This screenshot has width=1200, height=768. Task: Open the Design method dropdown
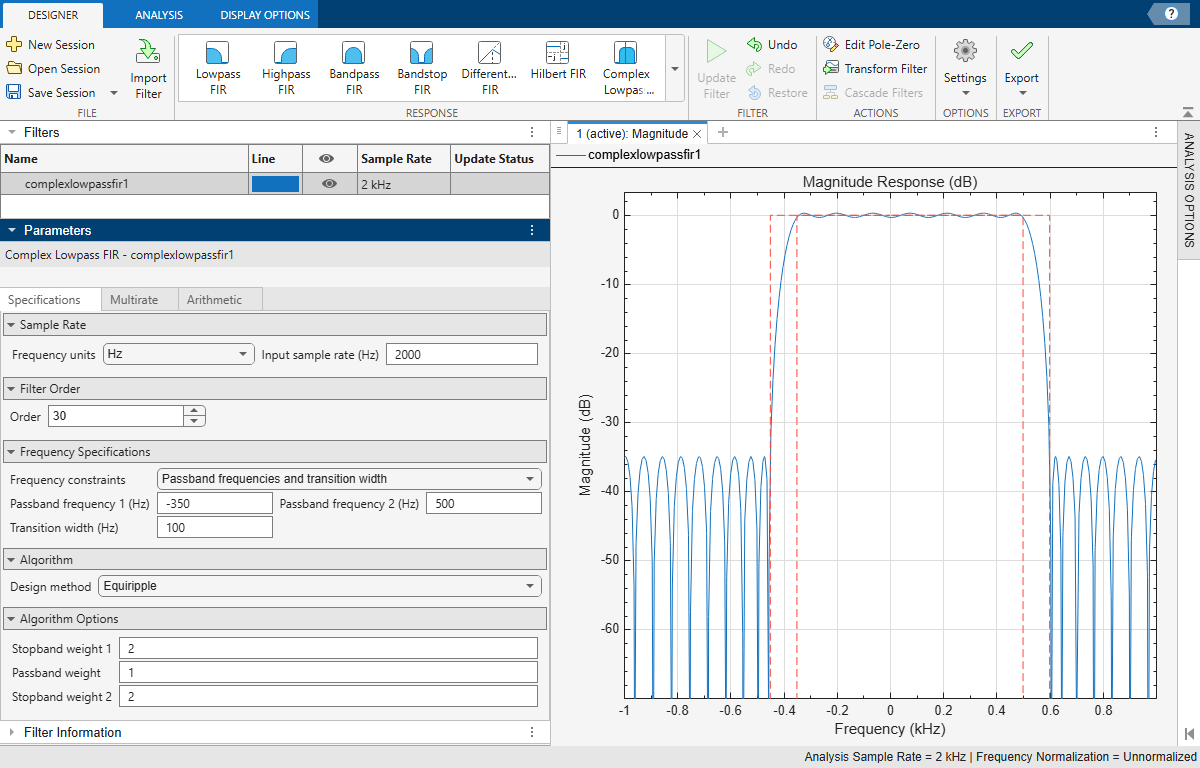pos(319,586)
